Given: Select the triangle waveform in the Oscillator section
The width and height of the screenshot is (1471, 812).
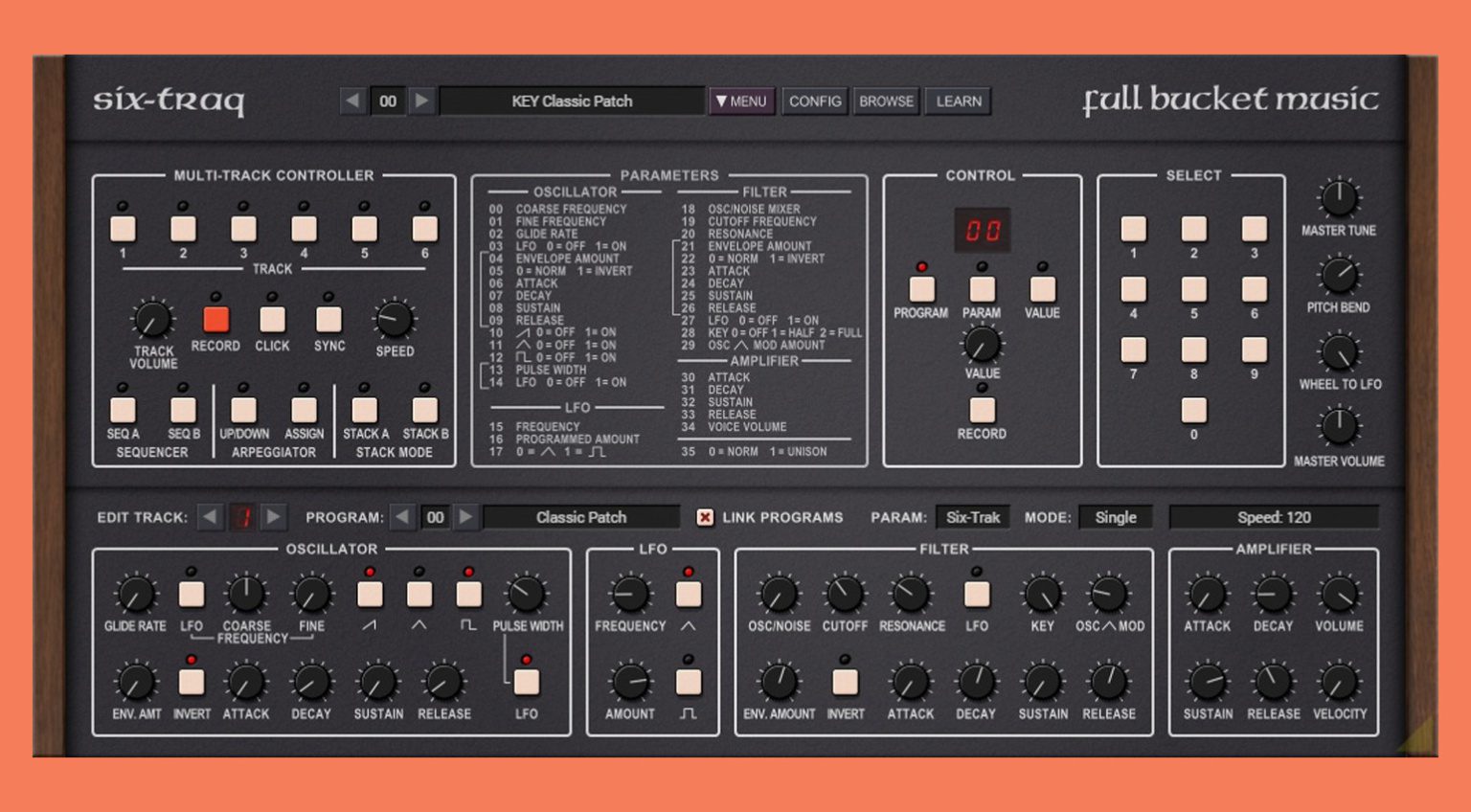Looking at the screenshot, I should tap(419, 594).
